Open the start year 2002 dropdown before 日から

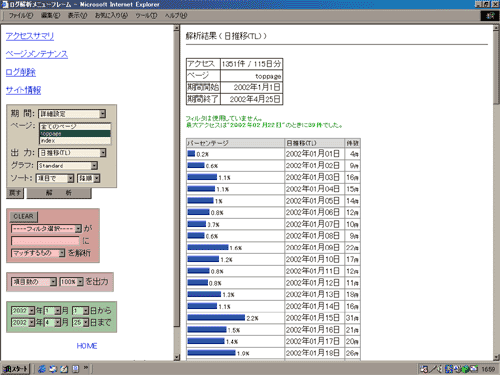click(23, 311)
